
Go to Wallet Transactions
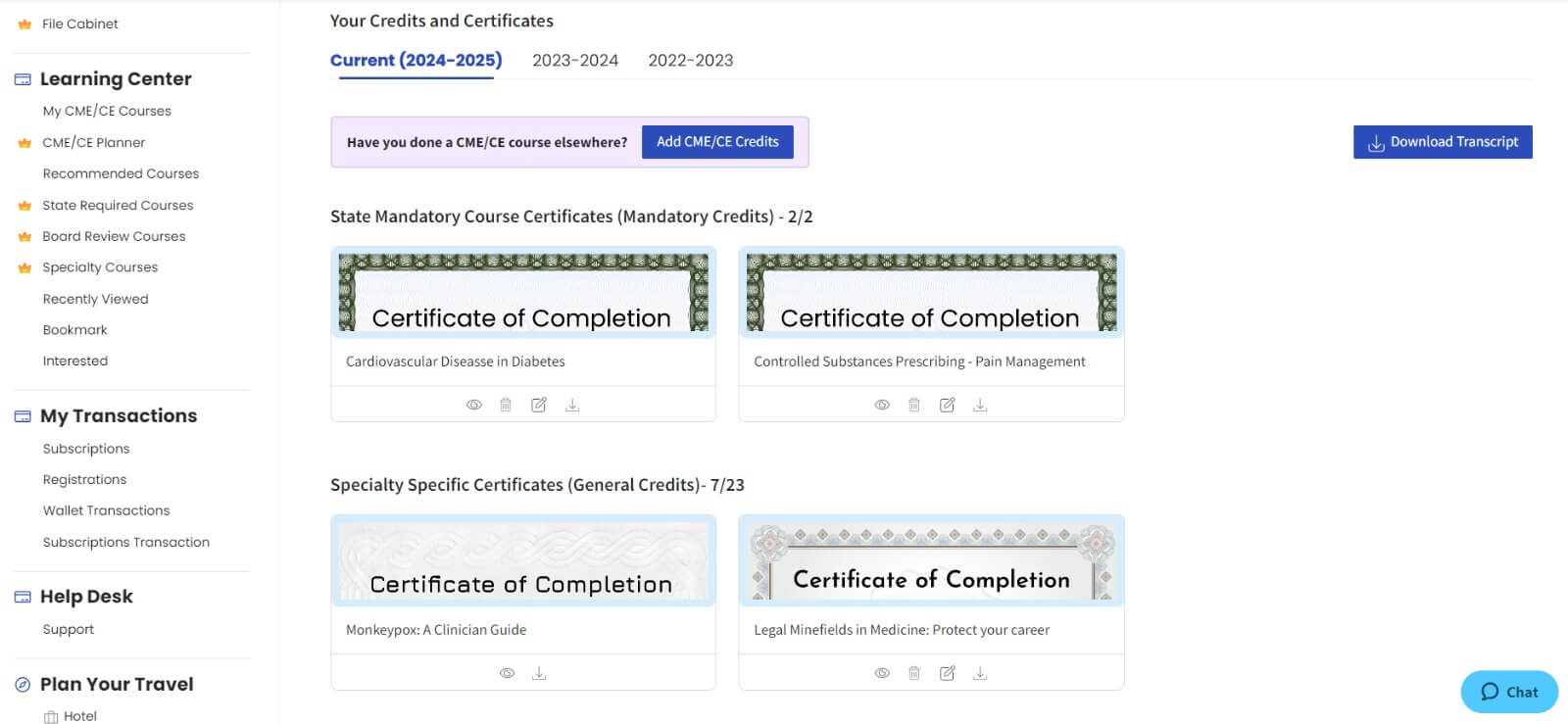[x=106, y=510]
